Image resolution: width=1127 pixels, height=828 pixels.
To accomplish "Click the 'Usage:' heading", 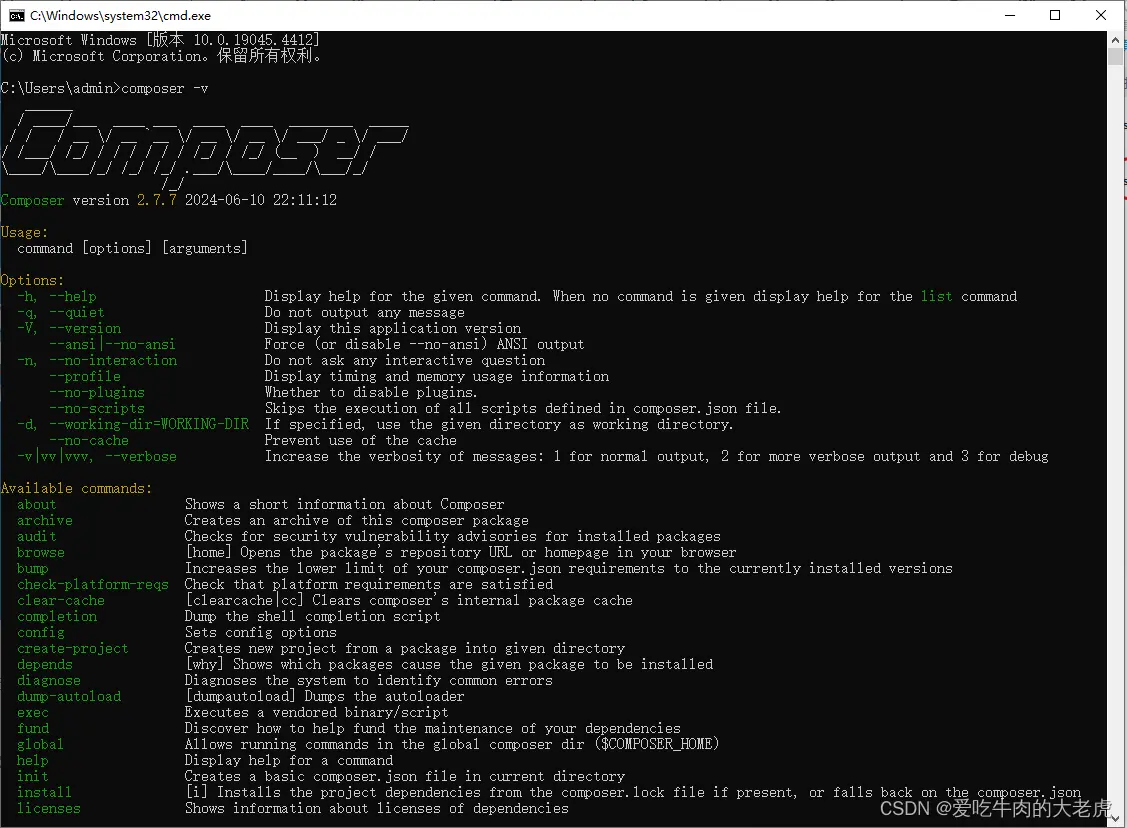I will [24, 232].
